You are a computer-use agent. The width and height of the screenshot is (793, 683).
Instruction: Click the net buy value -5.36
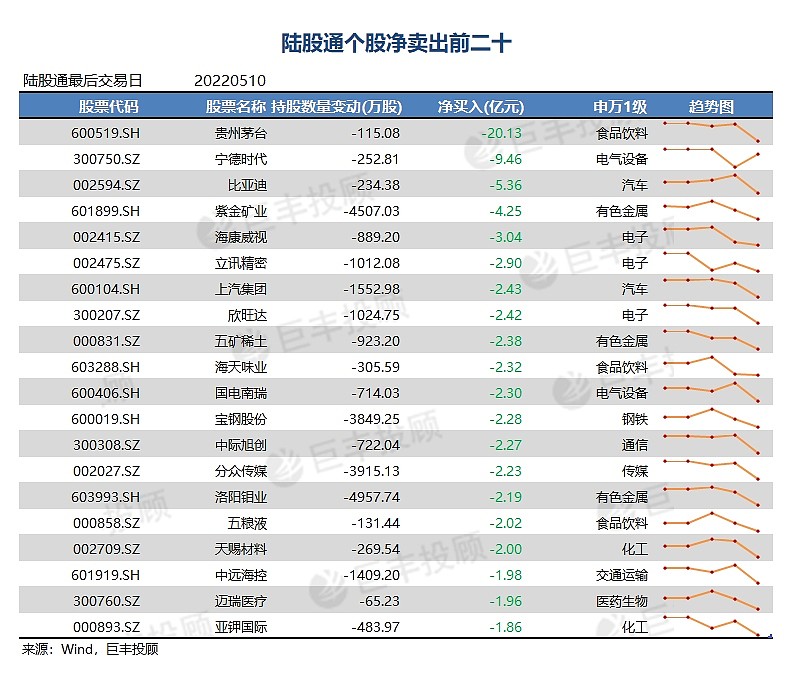(505, 185)
